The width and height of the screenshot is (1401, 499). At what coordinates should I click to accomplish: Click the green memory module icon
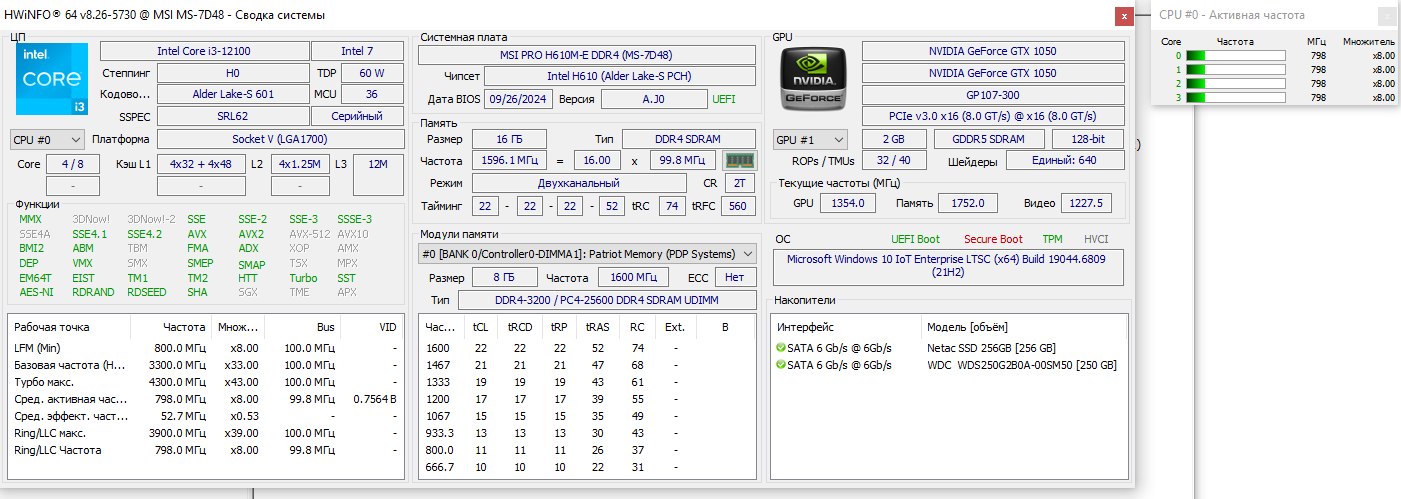(739, 160)
